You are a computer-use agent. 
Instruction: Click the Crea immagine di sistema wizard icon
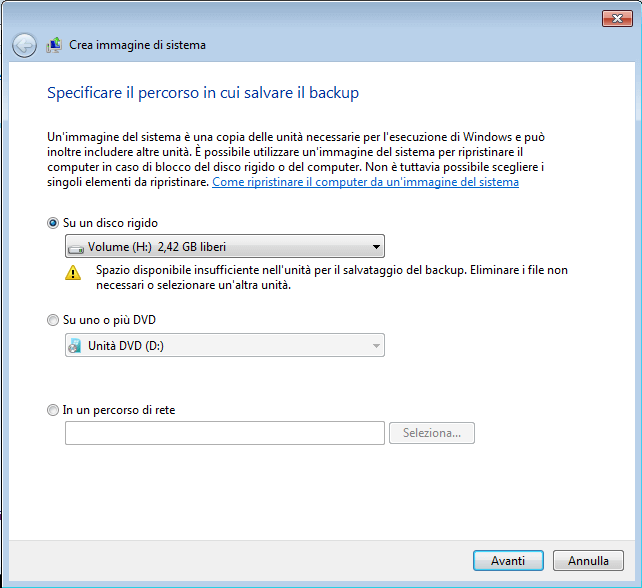point(54,45)
